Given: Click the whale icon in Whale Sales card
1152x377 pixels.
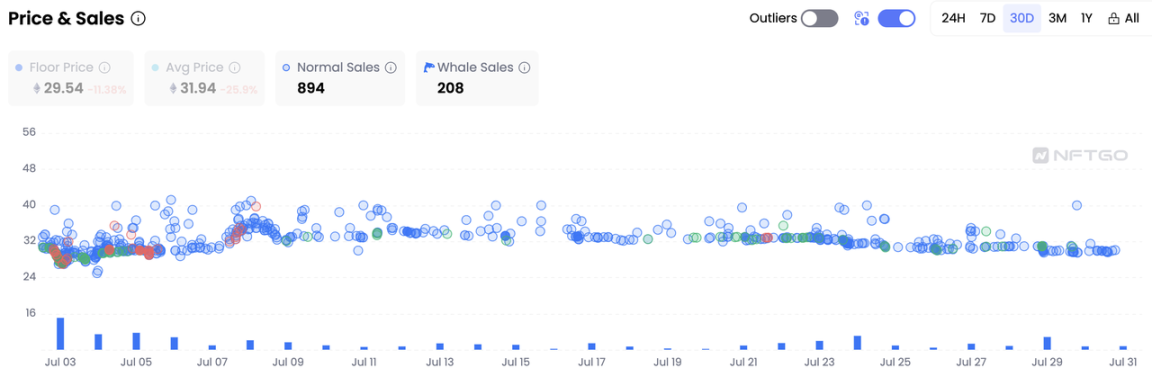Looking at the screenshot, I should click(x=429, y=68).
